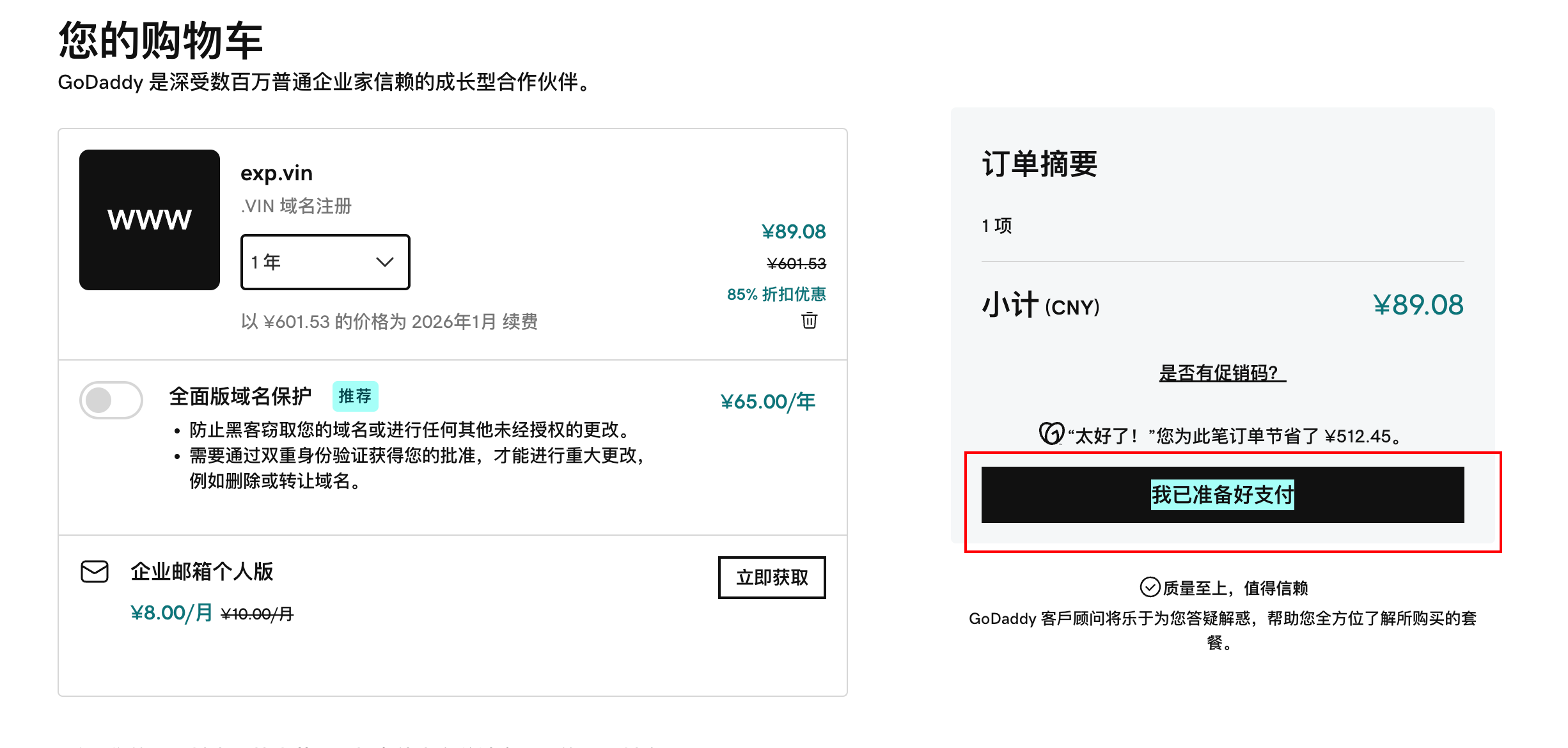The height and width of the screenshot is (748, 1568).
Task: Click the 立即获取 button
Action: pos(772,577)
